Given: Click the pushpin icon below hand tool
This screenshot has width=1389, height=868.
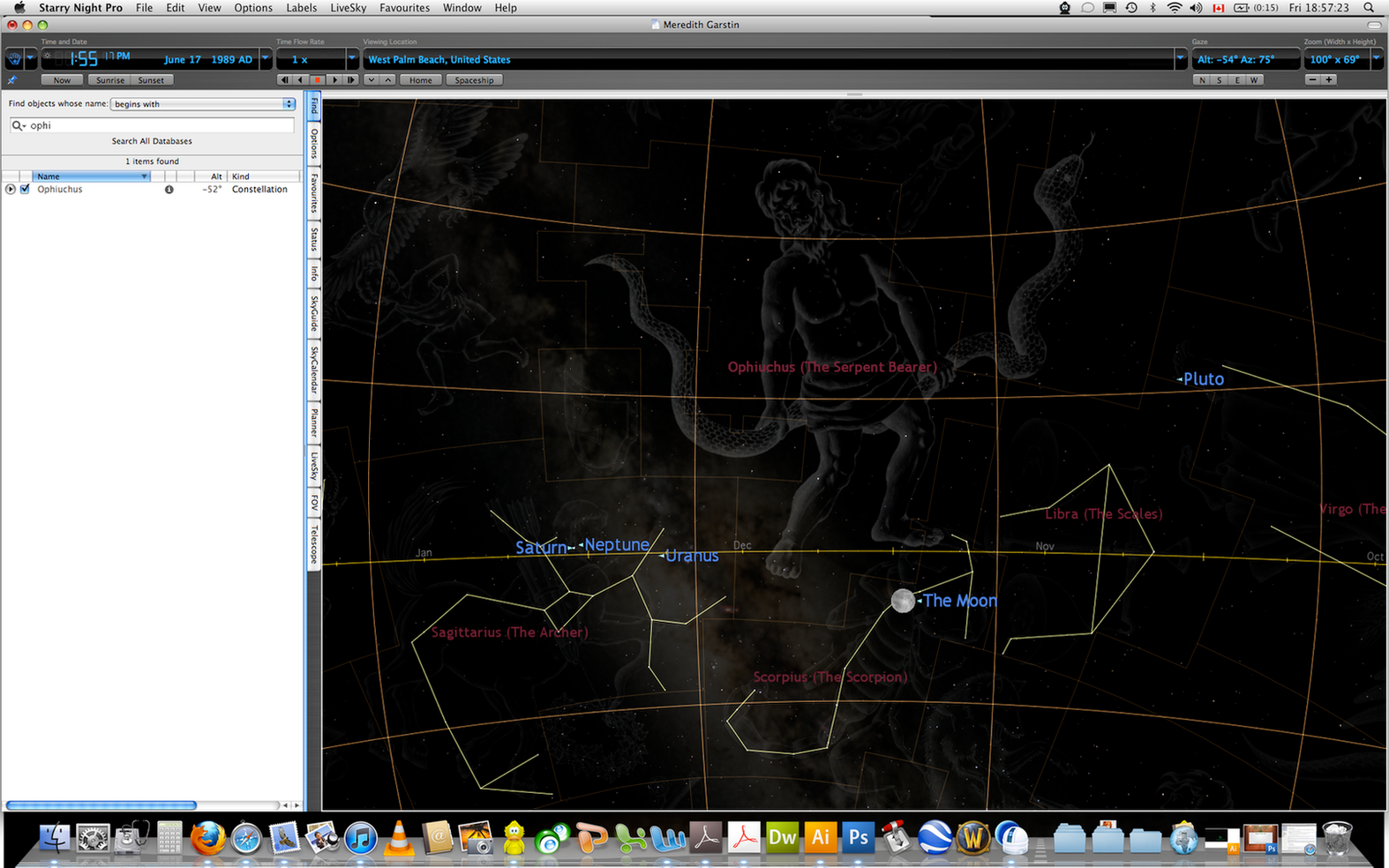Looking at the screenshot, I should point(12,80).
